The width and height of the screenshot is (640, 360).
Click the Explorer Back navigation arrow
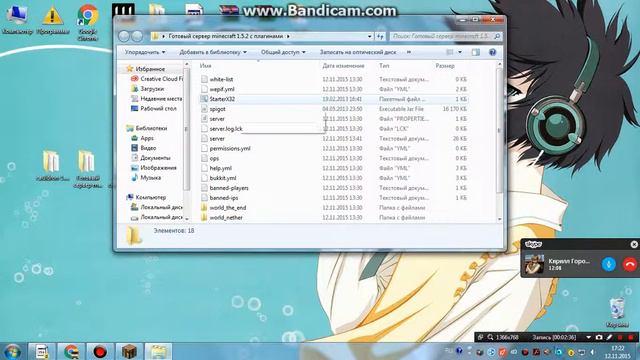(124, 36)
